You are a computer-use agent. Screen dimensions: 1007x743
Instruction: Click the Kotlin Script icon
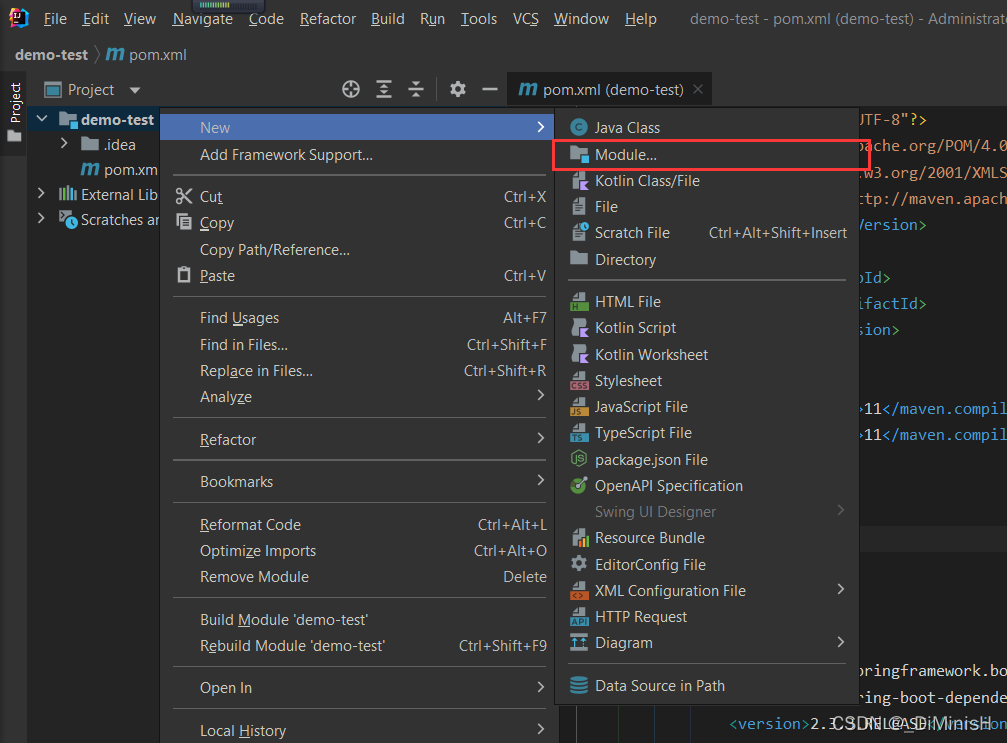point(579,328)
